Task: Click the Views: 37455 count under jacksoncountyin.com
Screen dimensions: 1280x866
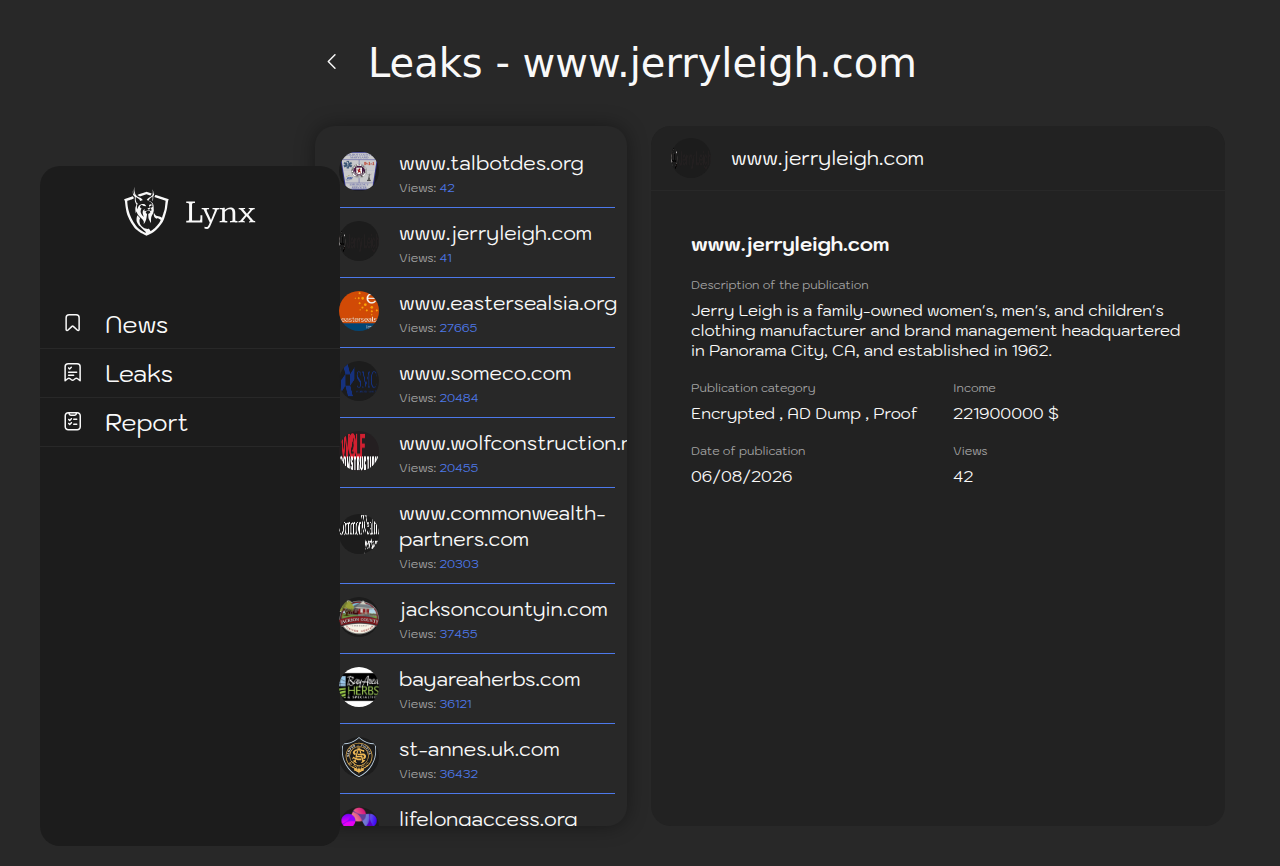Action: click(438, 634)
